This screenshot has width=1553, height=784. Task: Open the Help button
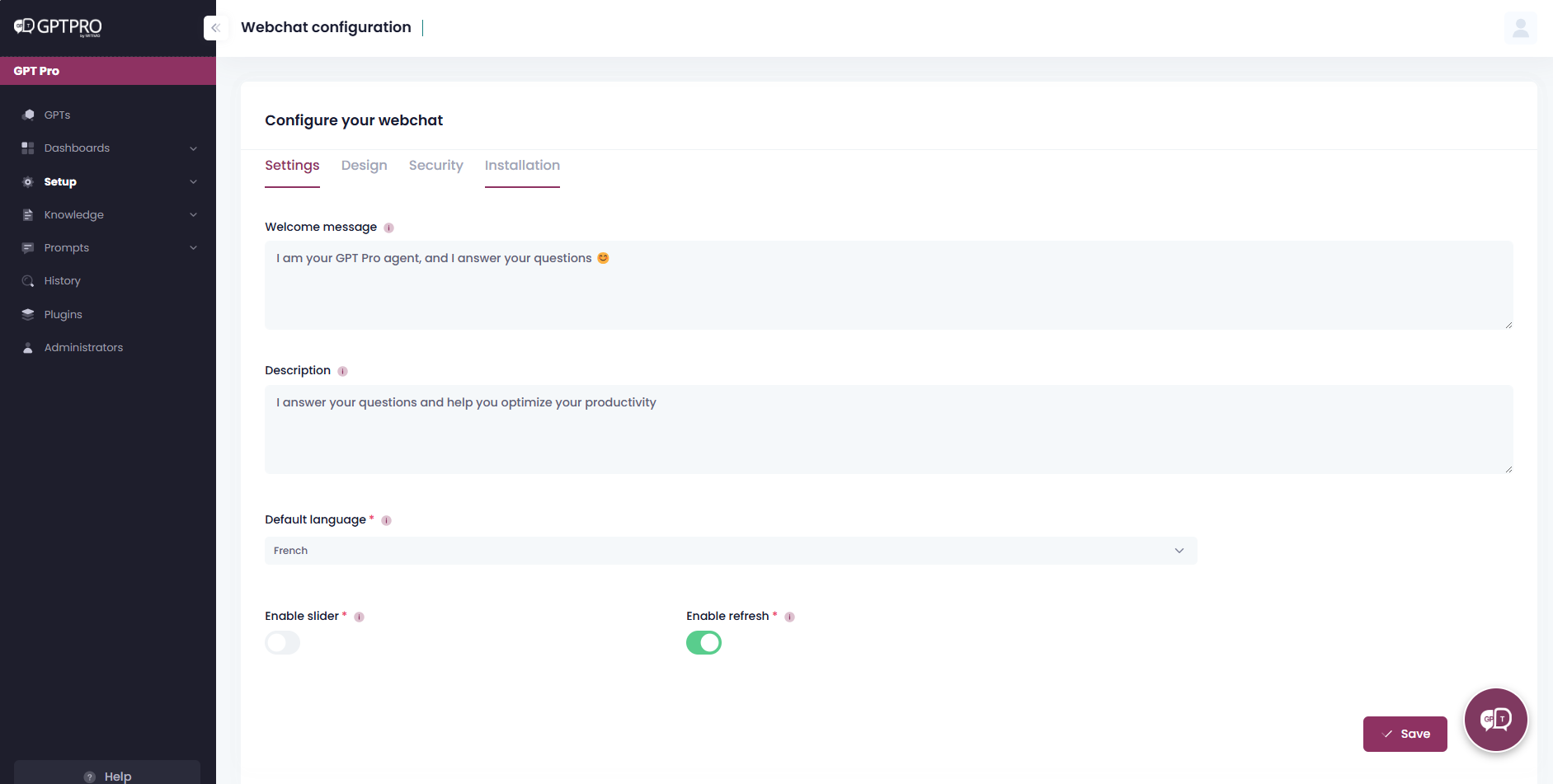click(107, 775)
